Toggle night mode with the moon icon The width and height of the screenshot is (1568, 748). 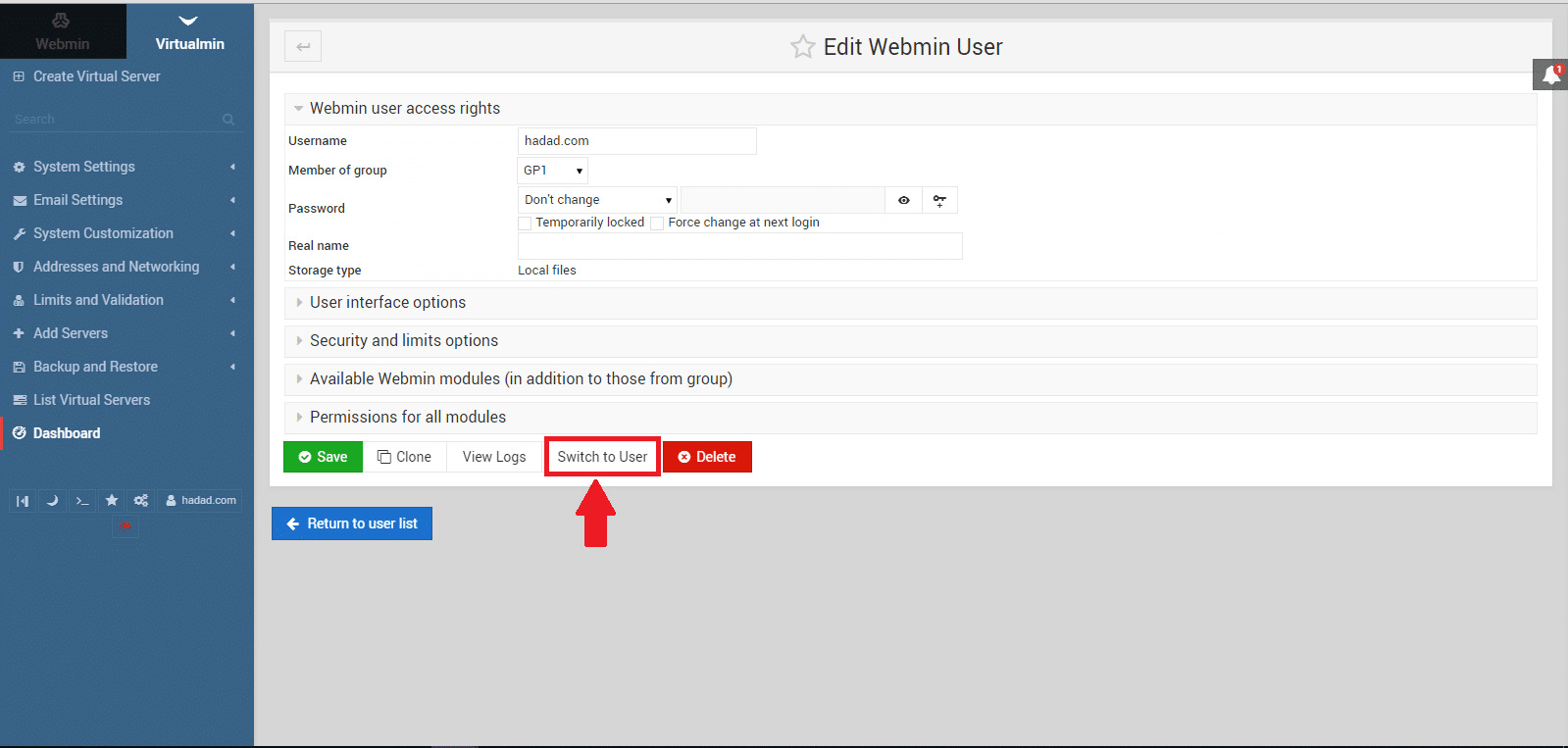pos(52,501)
